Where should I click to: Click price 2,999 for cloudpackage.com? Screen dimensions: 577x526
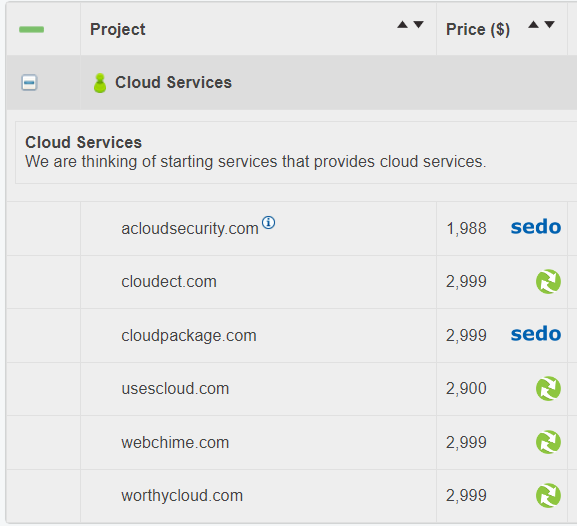[x=466, y=335]
